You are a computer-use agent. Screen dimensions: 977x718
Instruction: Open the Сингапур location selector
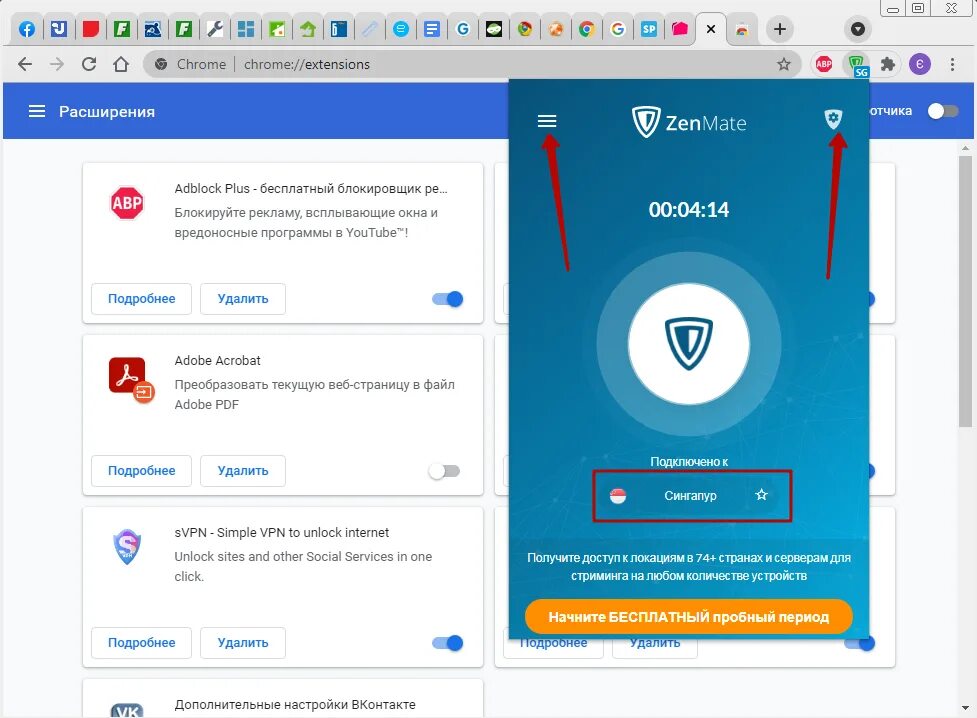692,495
